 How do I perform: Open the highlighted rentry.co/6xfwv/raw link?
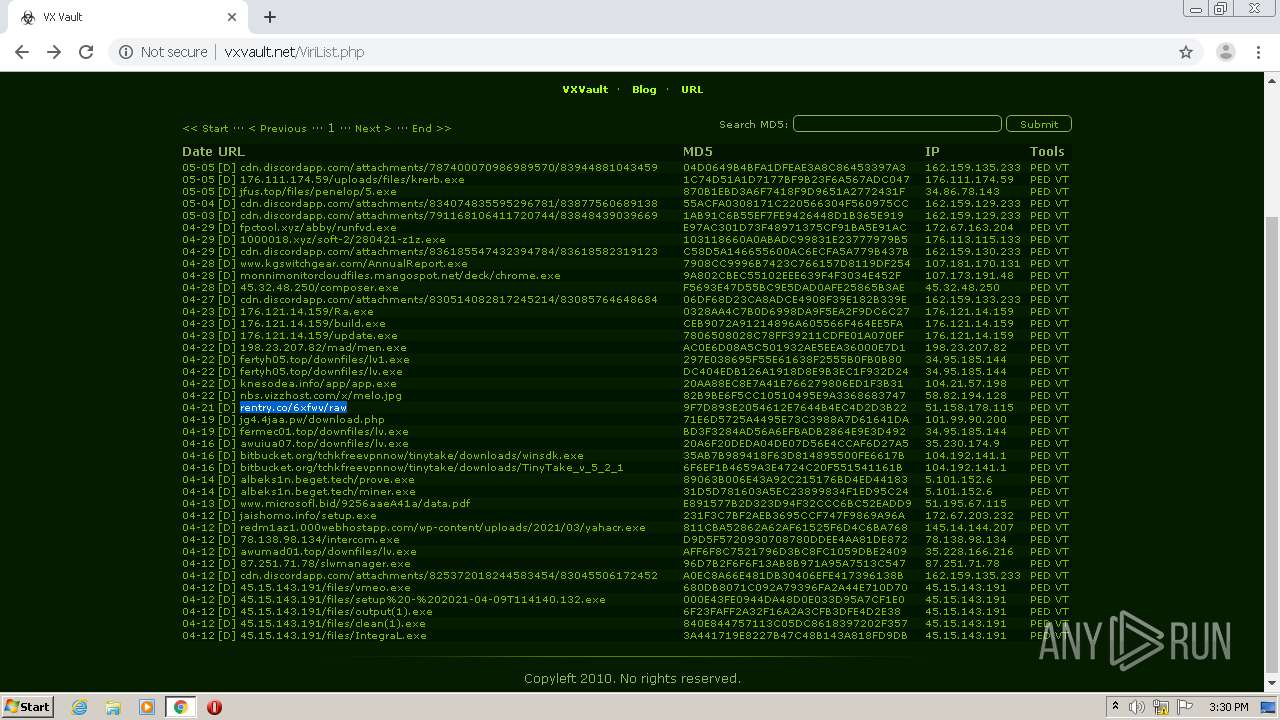coord(293,407)
